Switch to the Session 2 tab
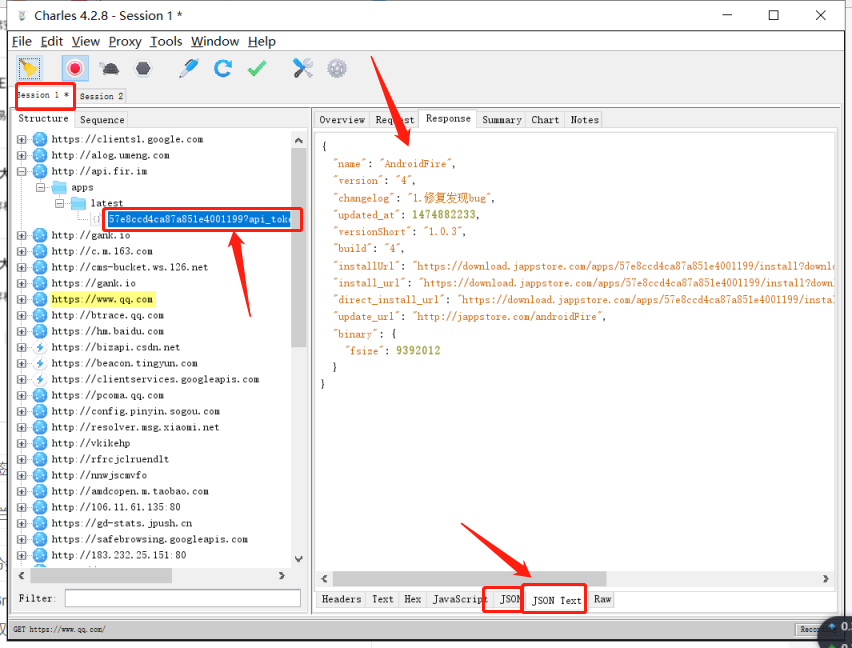The image size is (852, 648). point(101,96)
